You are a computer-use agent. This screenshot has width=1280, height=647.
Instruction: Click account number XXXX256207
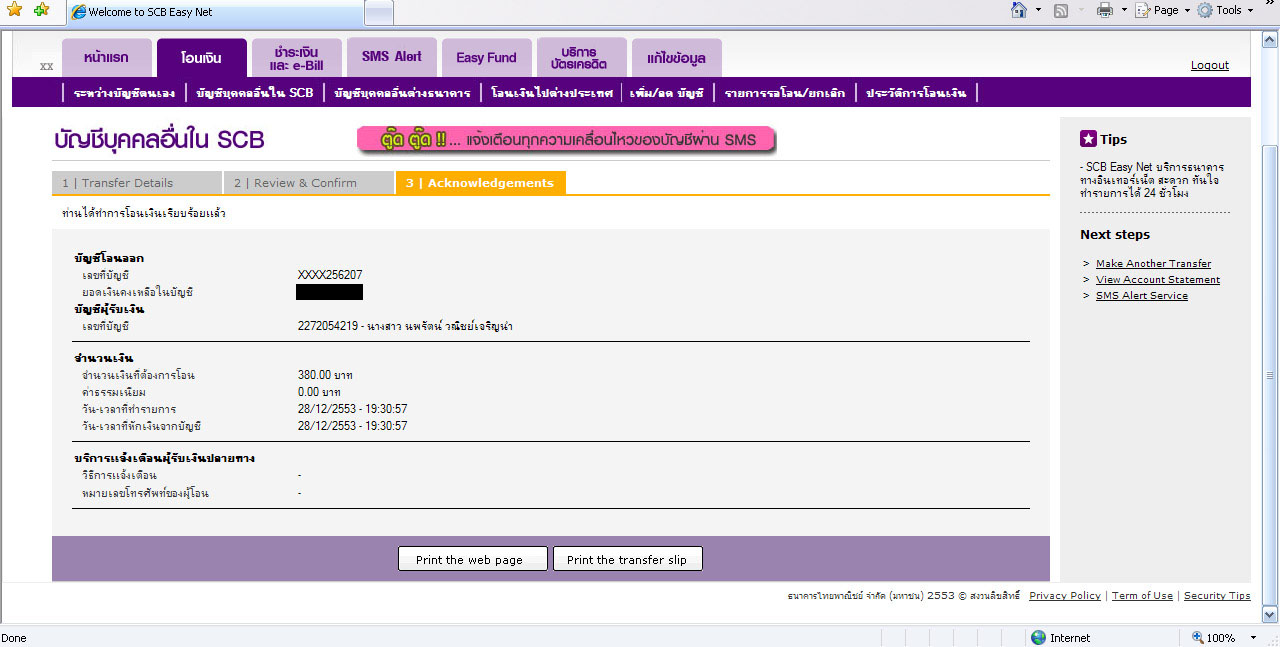point(330,275)
